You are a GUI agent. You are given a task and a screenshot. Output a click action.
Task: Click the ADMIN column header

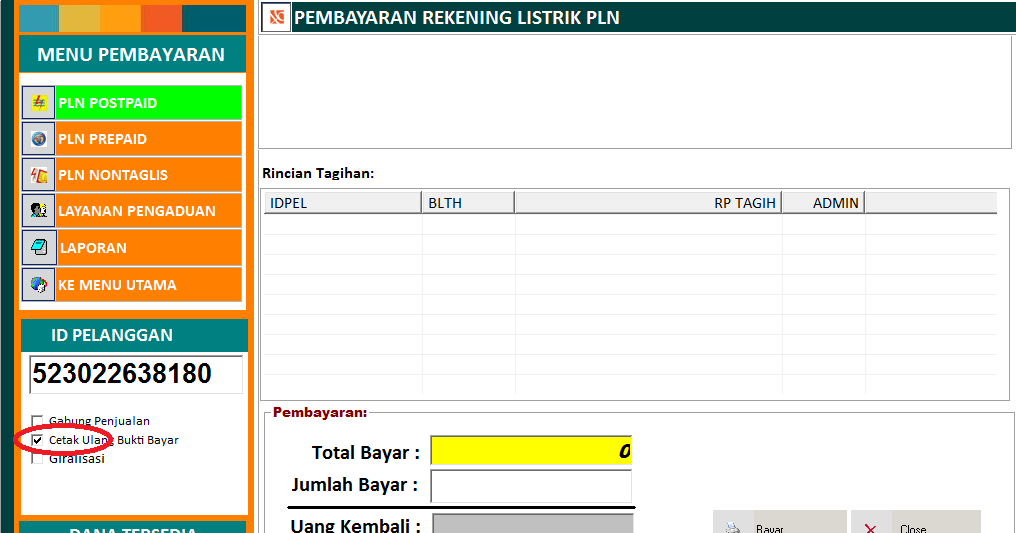point(824,203)
